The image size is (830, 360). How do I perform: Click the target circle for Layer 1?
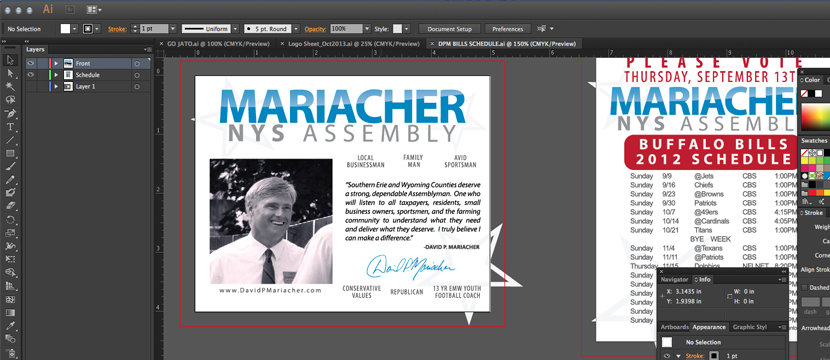pyautogui.click(x=137, y=86)
